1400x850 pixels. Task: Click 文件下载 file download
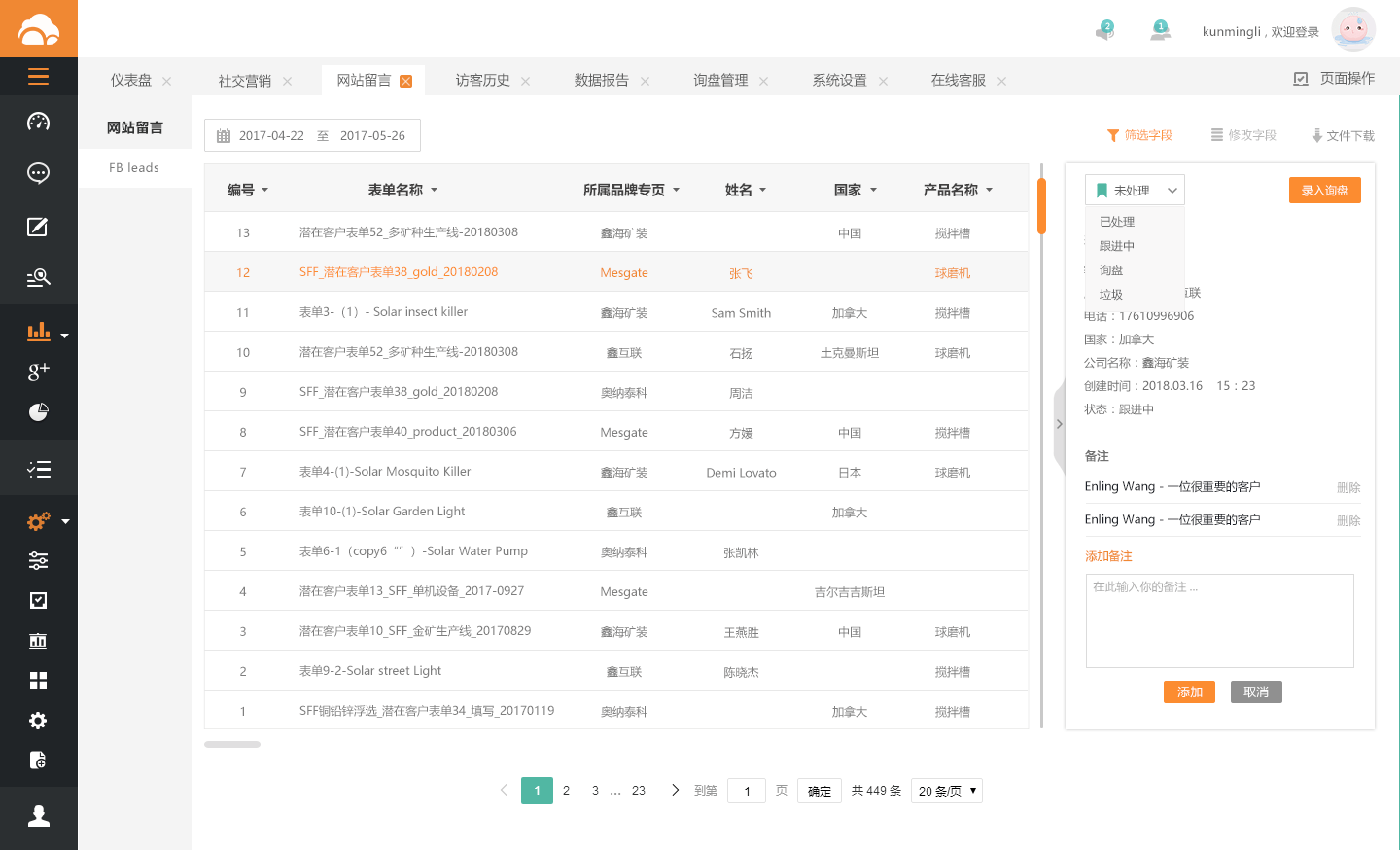tap(1343, 136)
